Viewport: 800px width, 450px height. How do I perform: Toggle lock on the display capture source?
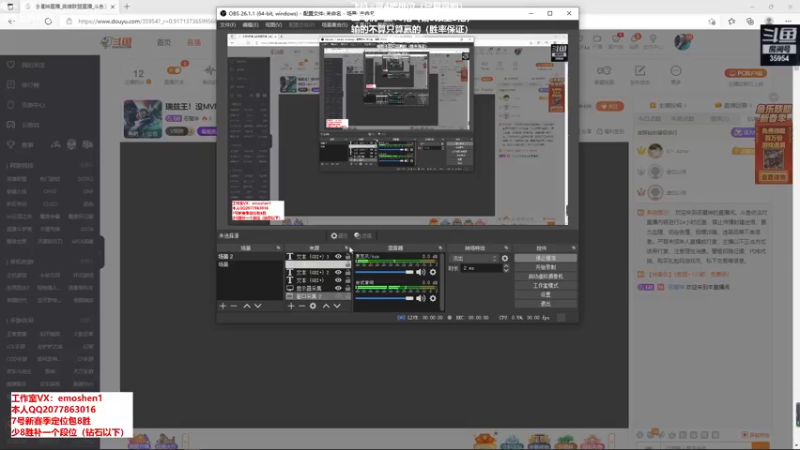click(347, 288)
